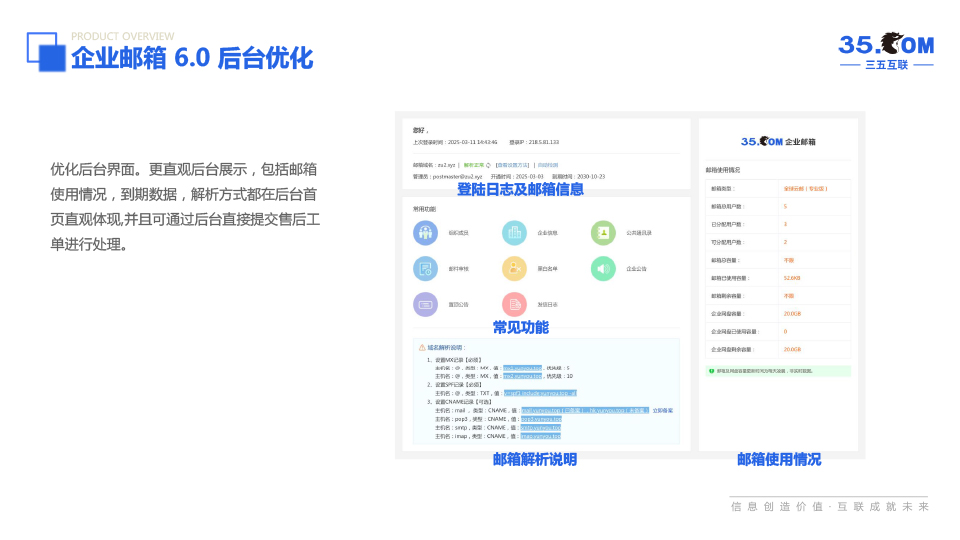Select the first highlighted MX record value
This screenshot has width=960, height=540.
522,368
